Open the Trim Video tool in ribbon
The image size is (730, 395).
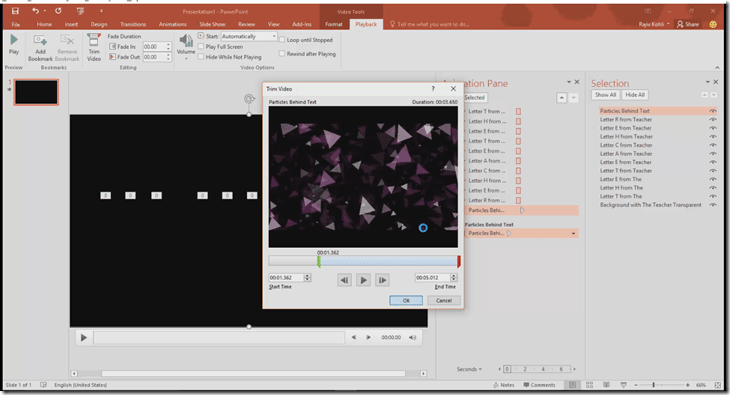pyautogui.click(x=94, y=48)
